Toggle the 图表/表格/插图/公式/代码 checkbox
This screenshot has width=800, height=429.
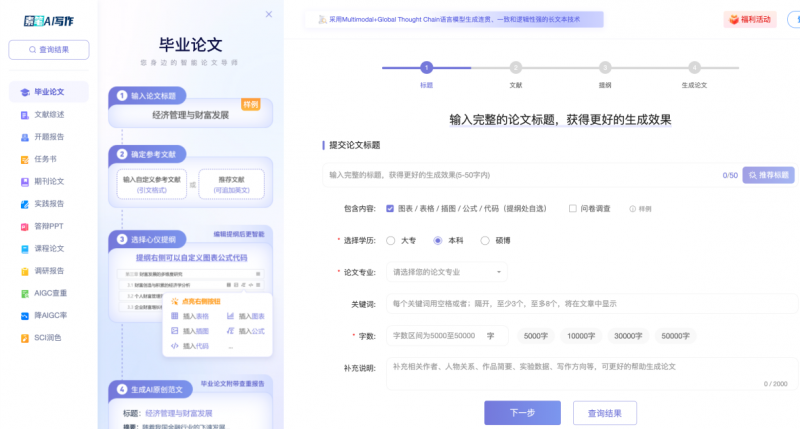coord(390,209)
